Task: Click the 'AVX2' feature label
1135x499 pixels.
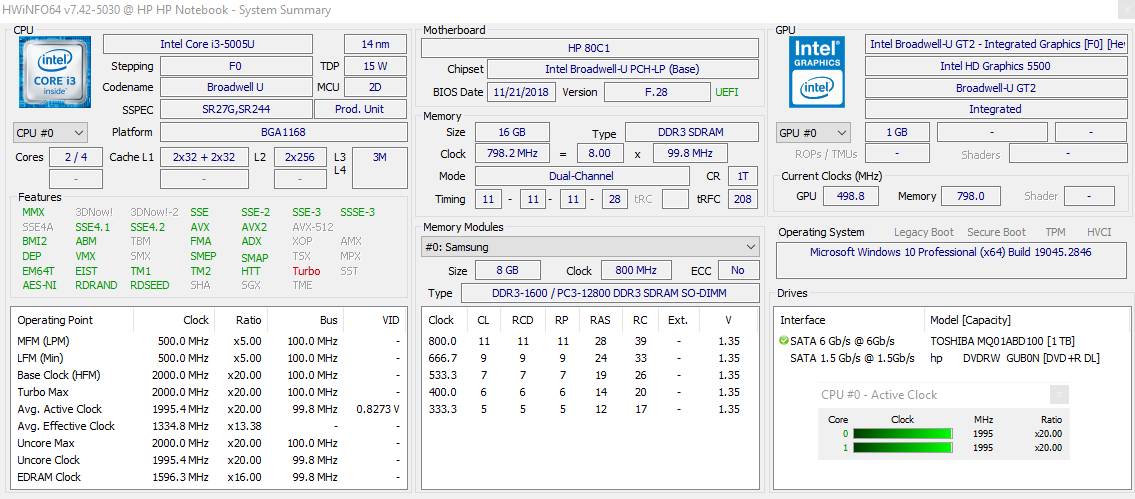Action: click(x=254, y=227)
